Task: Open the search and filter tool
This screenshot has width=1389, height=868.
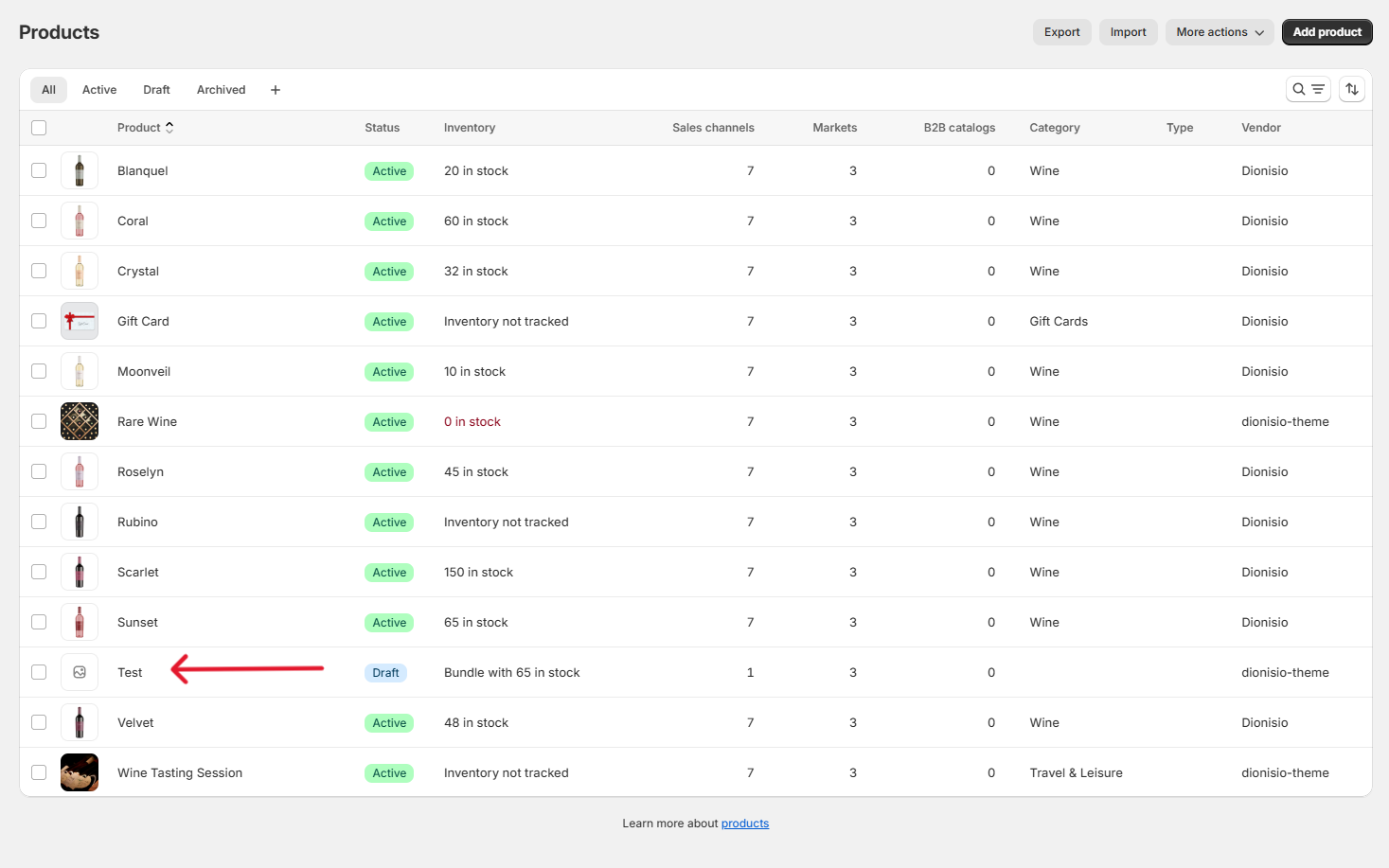Action: point(1308,89)
